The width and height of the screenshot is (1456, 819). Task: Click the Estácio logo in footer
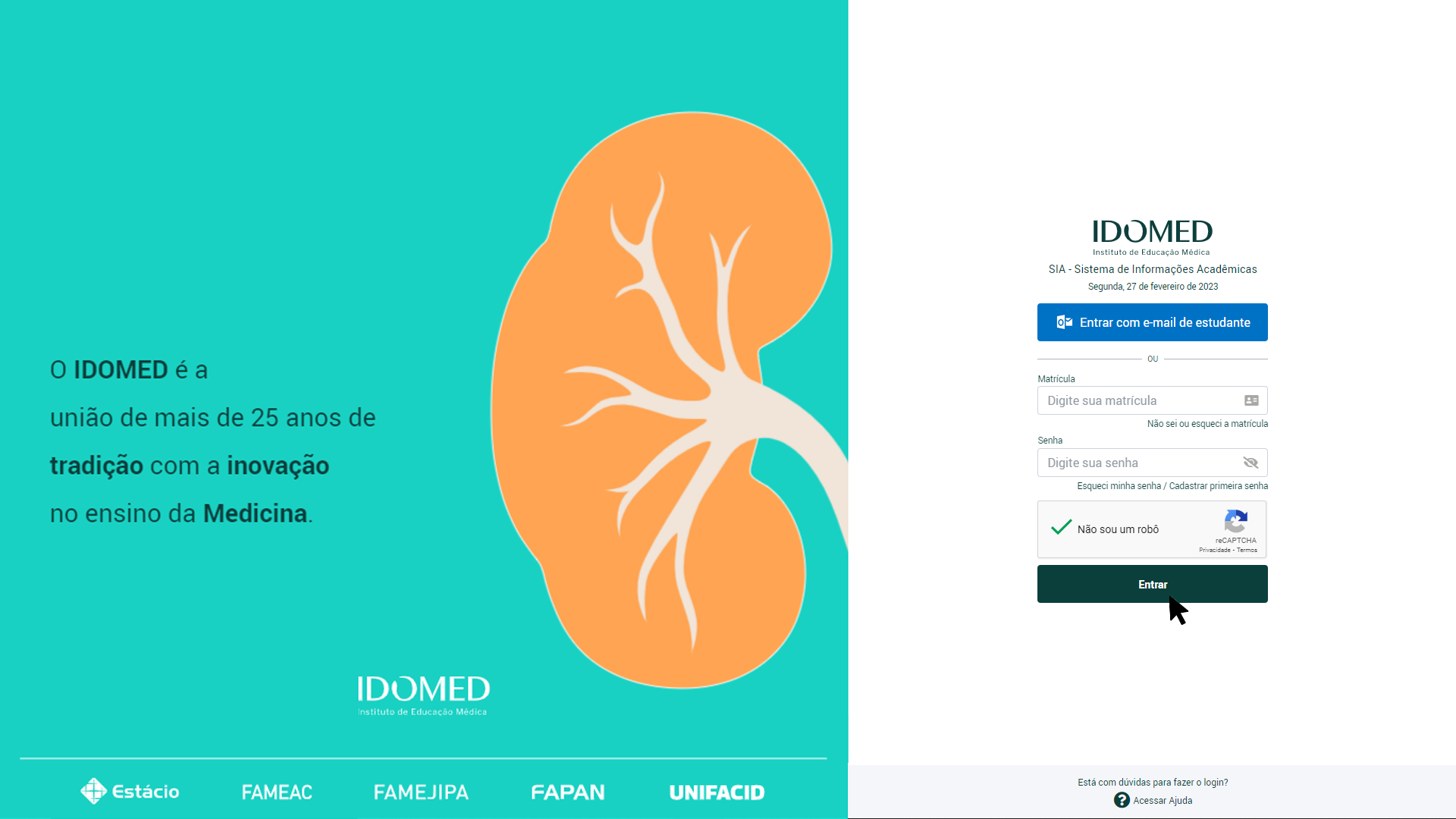pos(130,791)
